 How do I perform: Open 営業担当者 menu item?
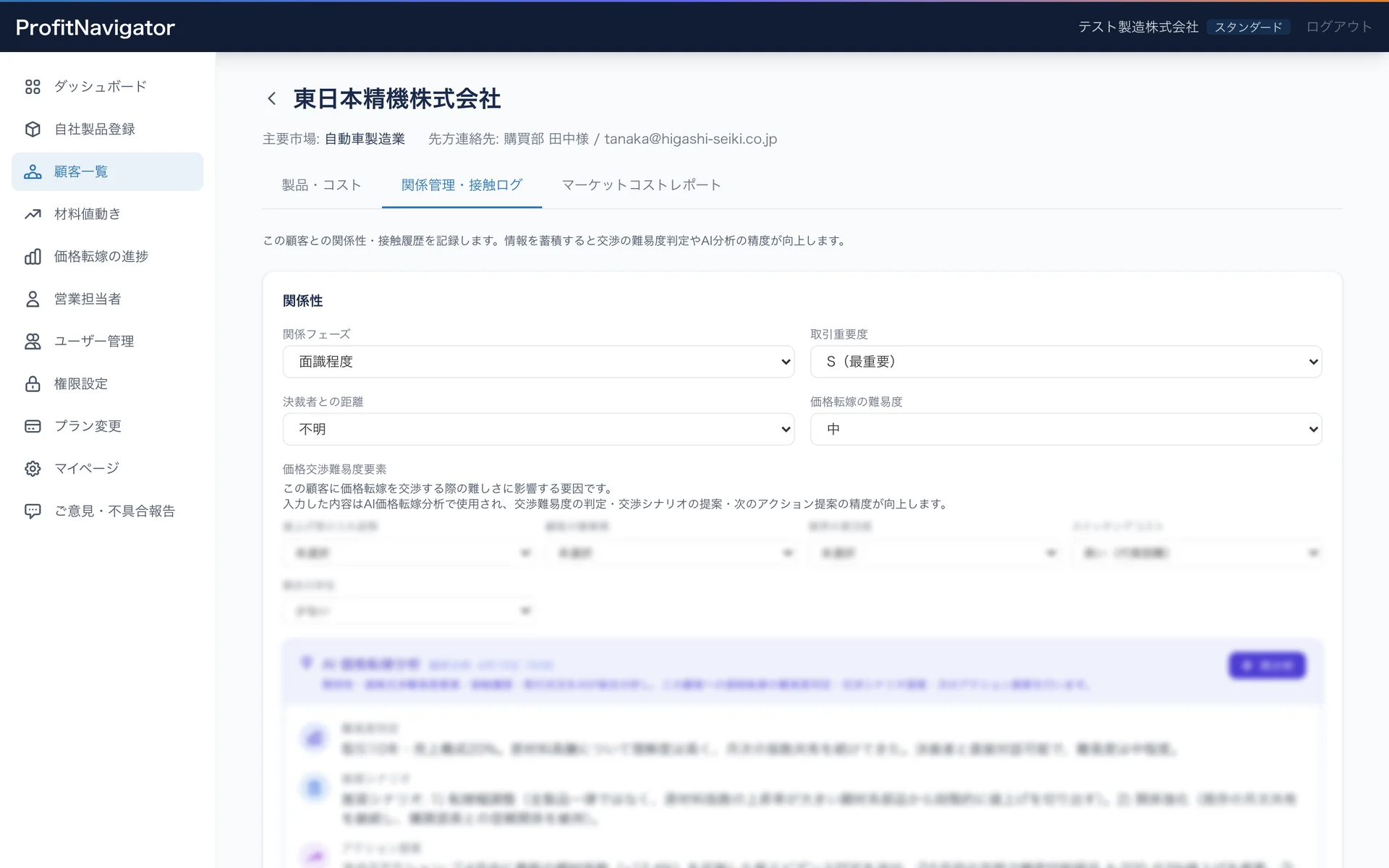pos(108,299)
